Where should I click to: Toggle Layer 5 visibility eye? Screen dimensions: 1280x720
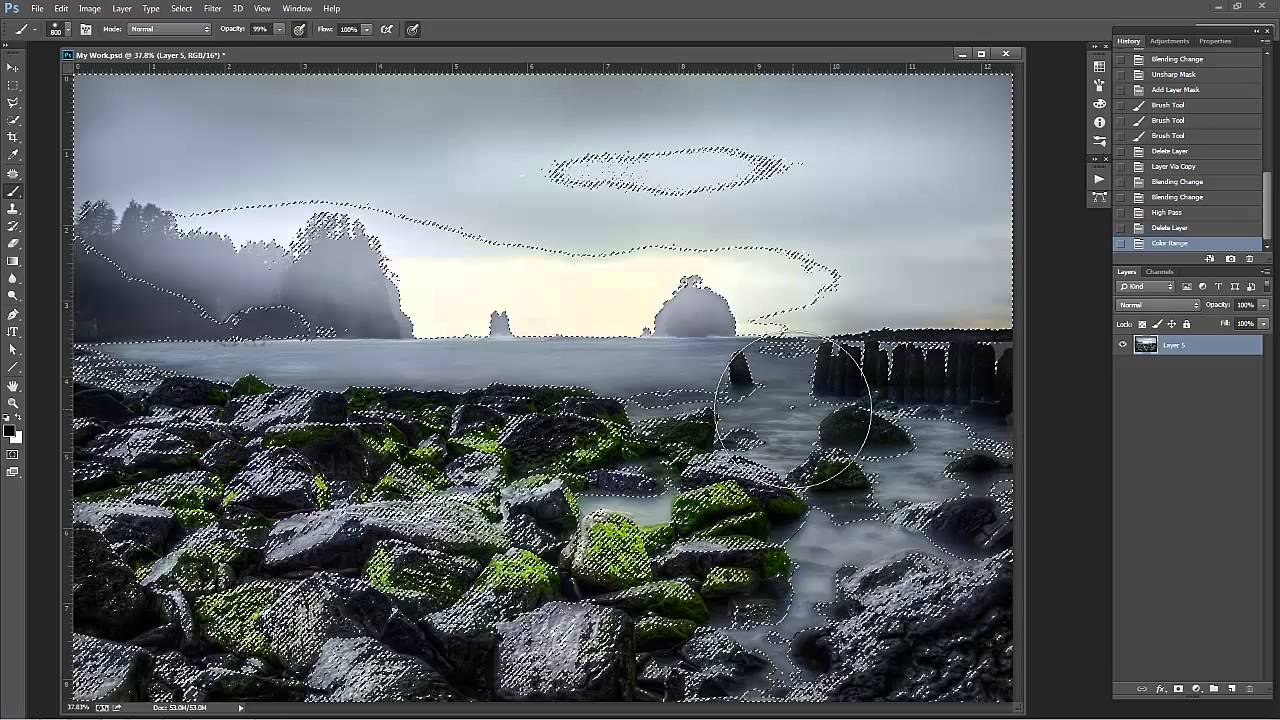coord(1122,345)
